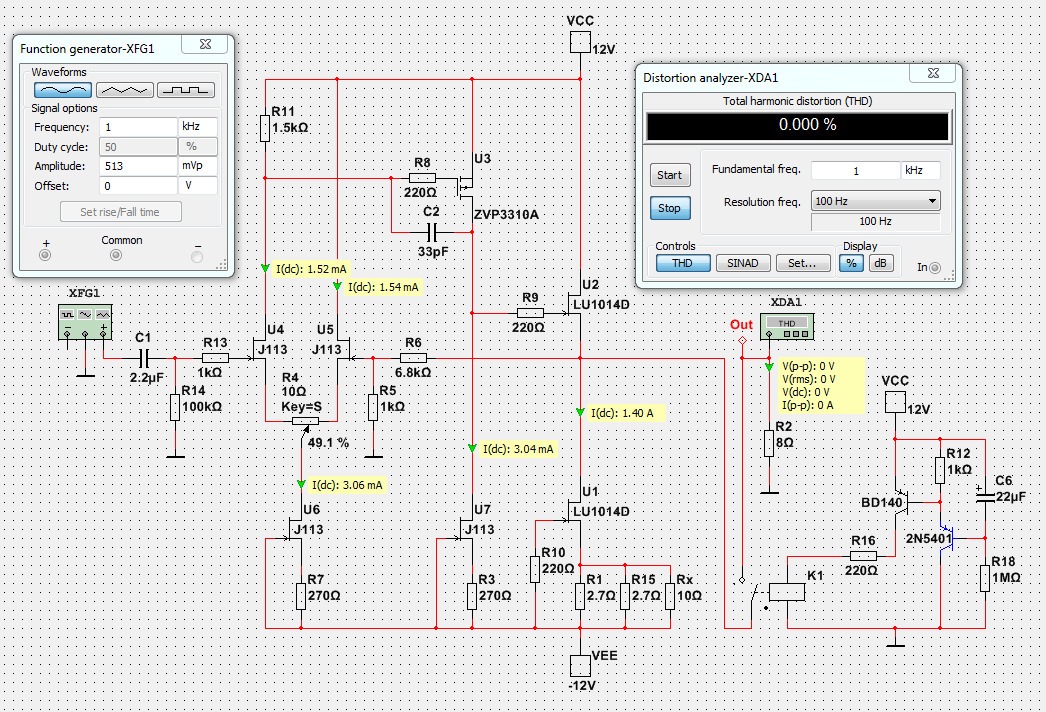Select resistor R8 220Ω symbol
This screenshot has width=1046, height=712.
tap(422, 178)
